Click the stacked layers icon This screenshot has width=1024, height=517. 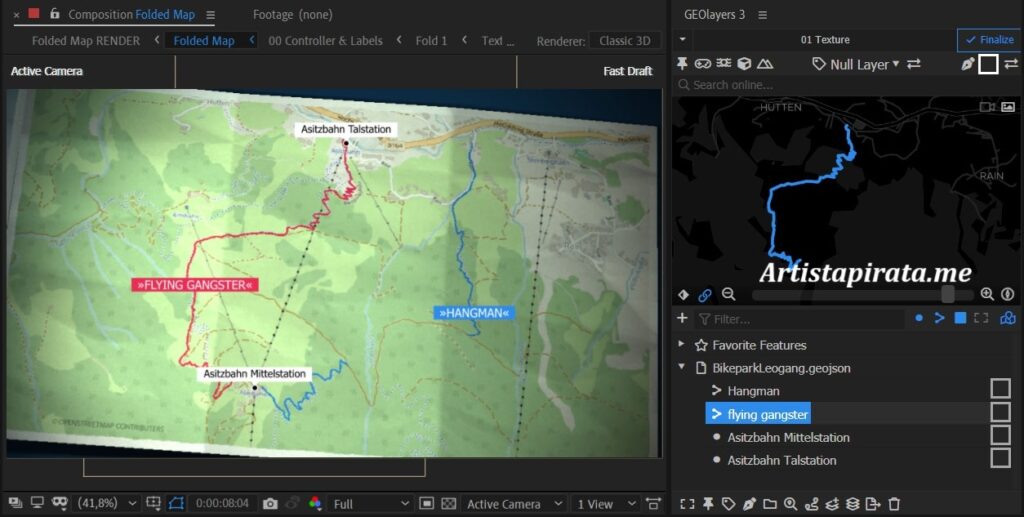[852, 503]
